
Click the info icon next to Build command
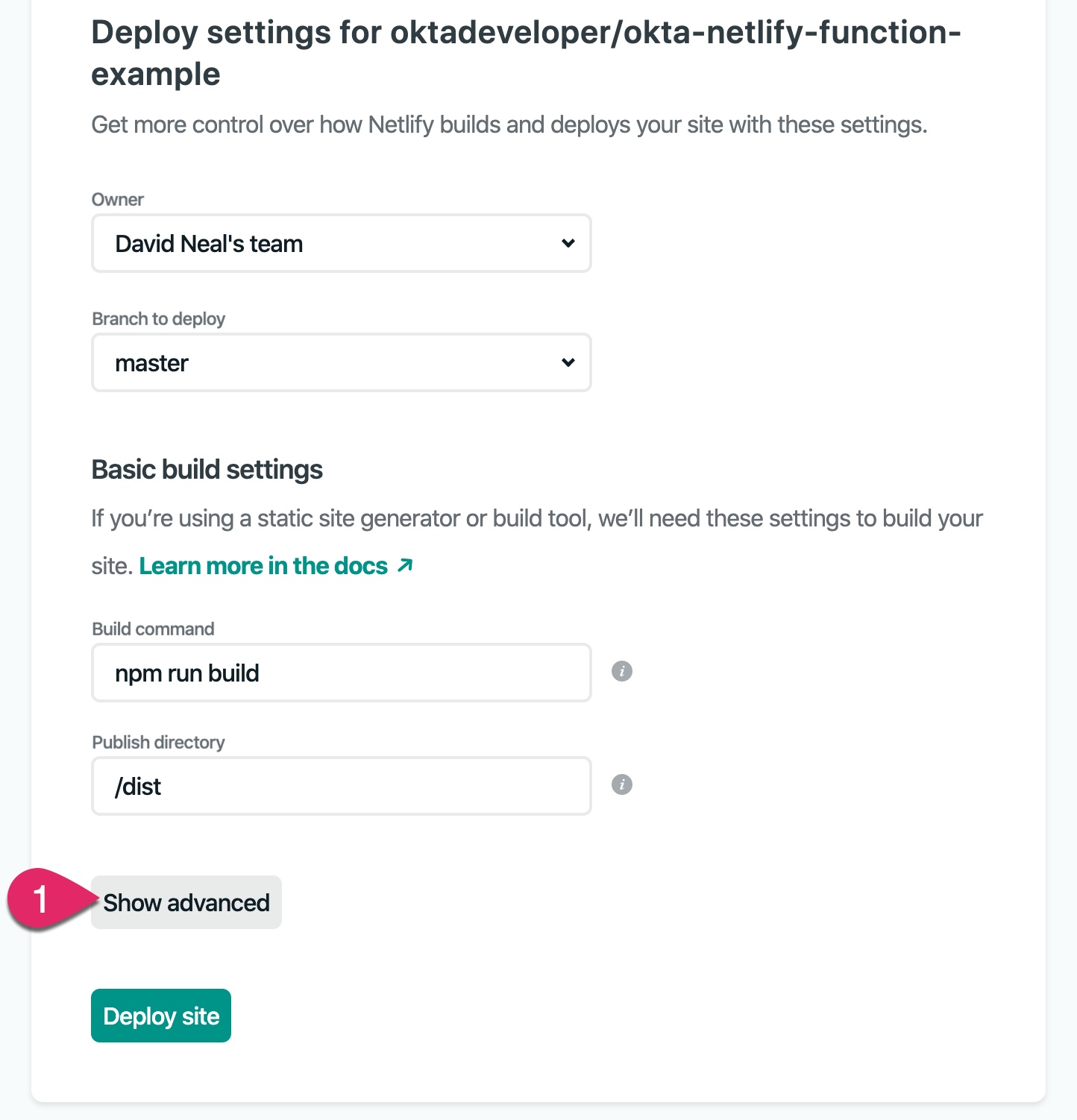622,671
